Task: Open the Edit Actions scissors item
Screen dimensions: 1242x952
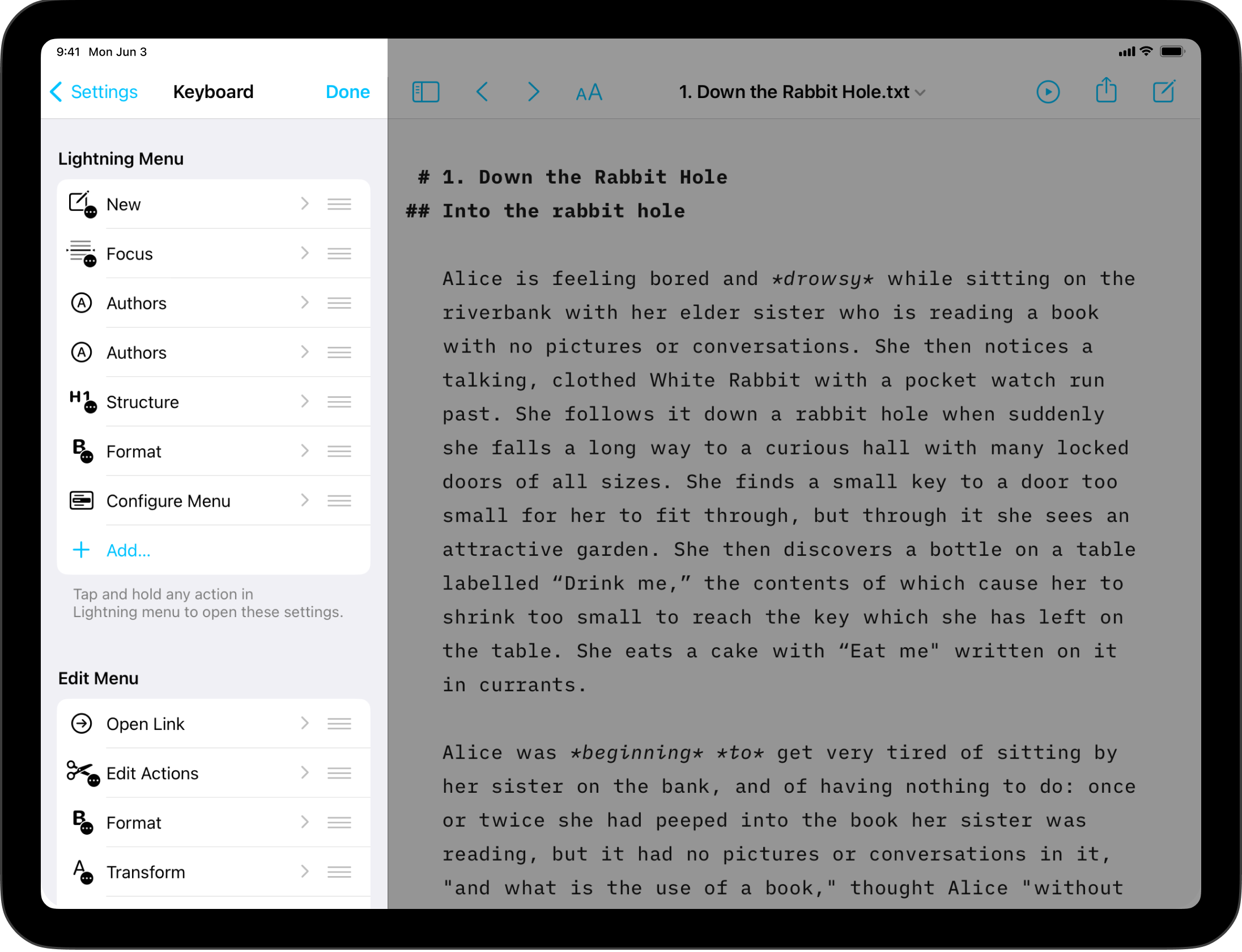Action: [152, 773]
